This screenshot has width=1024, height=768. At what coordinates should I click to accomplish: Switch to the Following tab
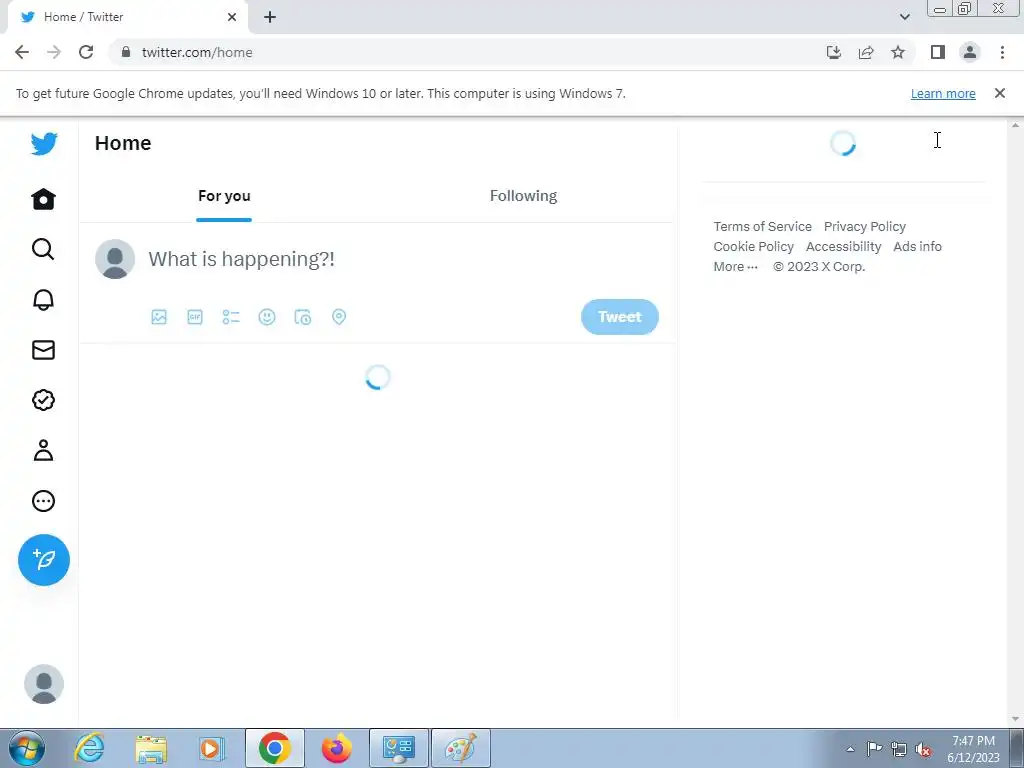(523, 196)
